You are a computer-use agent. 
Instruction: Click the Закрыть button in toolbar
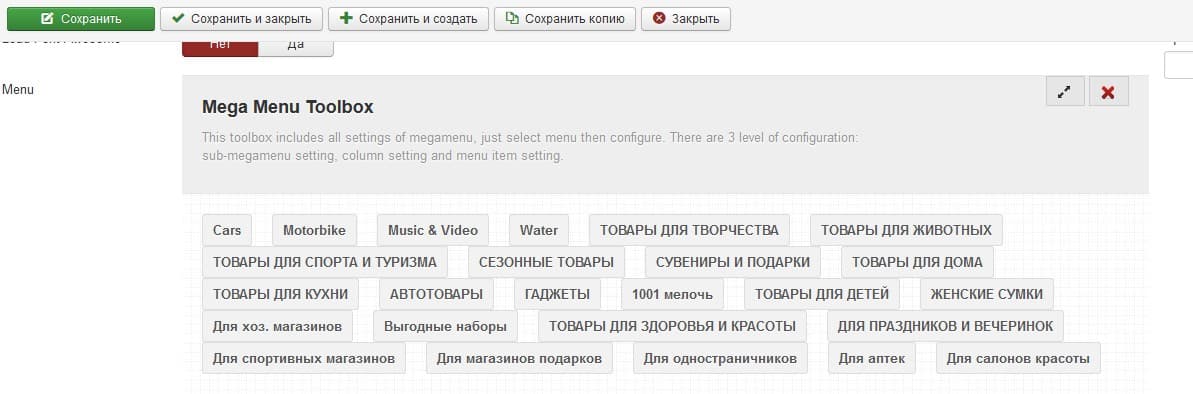pyautogui.click(x=686, y=19)
